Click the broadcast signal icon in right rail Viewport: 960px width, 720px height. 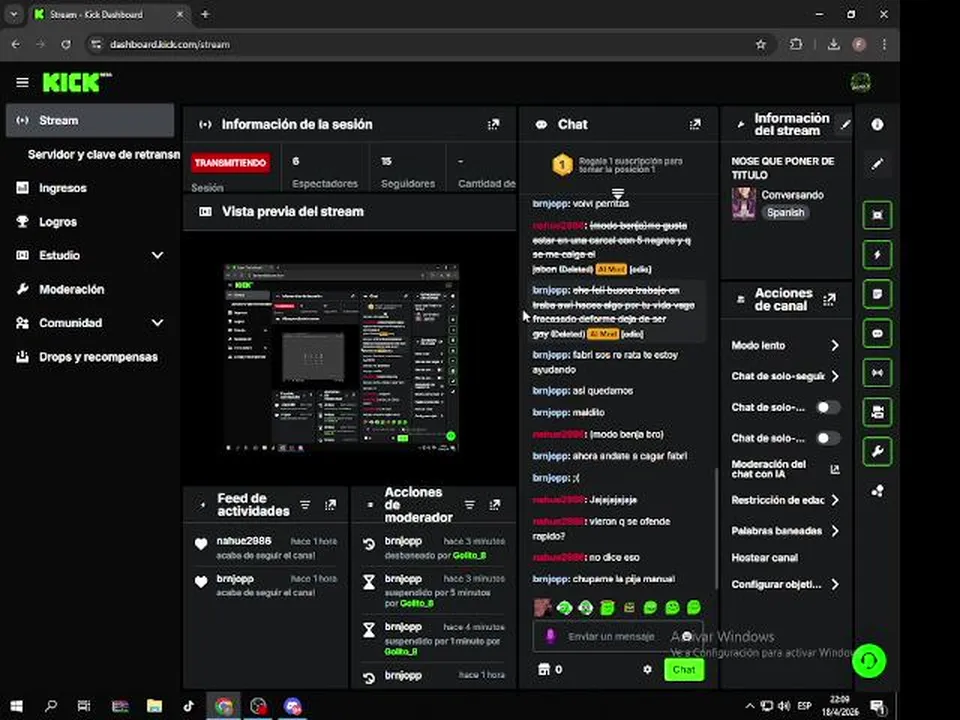pyautogui.click(x=877, y=373)
